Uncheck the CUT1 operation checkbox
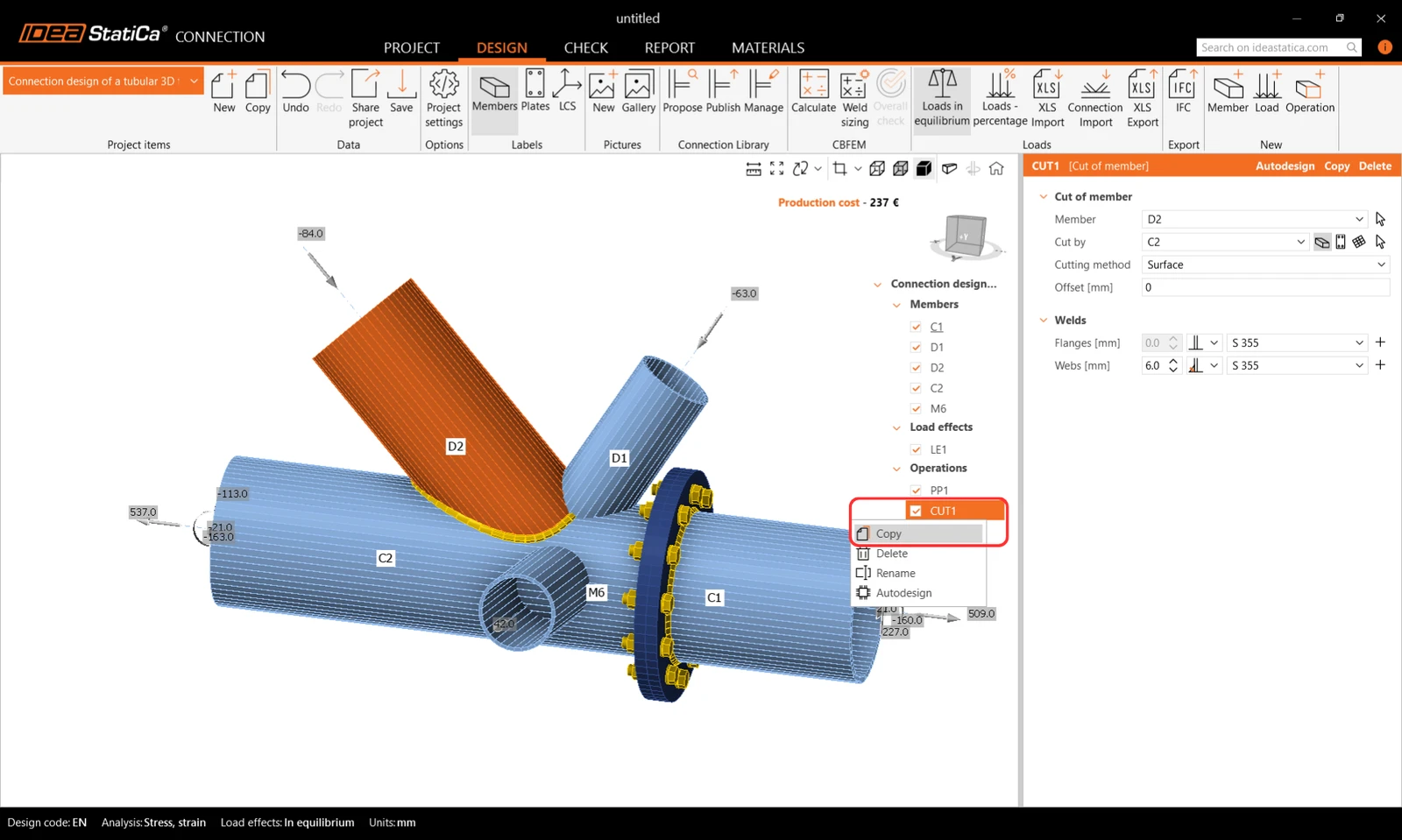1402x840 pixels. click(x=916, y=511)
